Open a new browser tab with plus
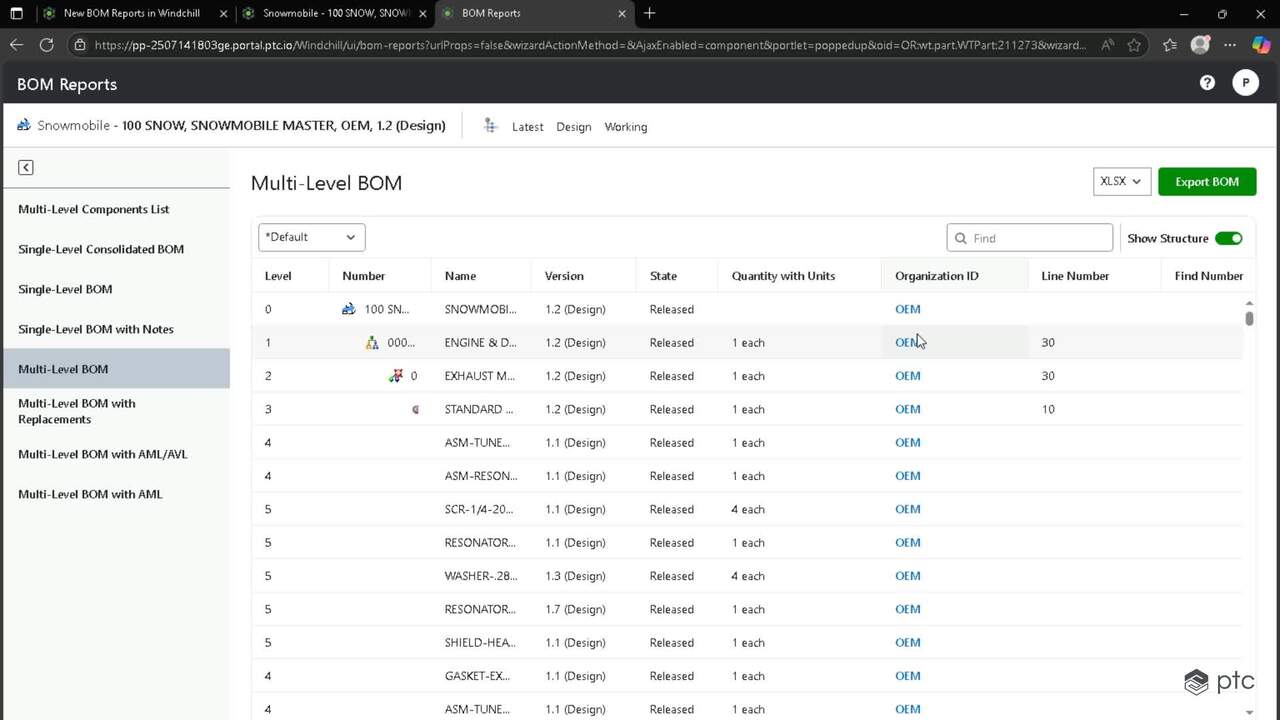1280x720 pixels. pos(650,13)
